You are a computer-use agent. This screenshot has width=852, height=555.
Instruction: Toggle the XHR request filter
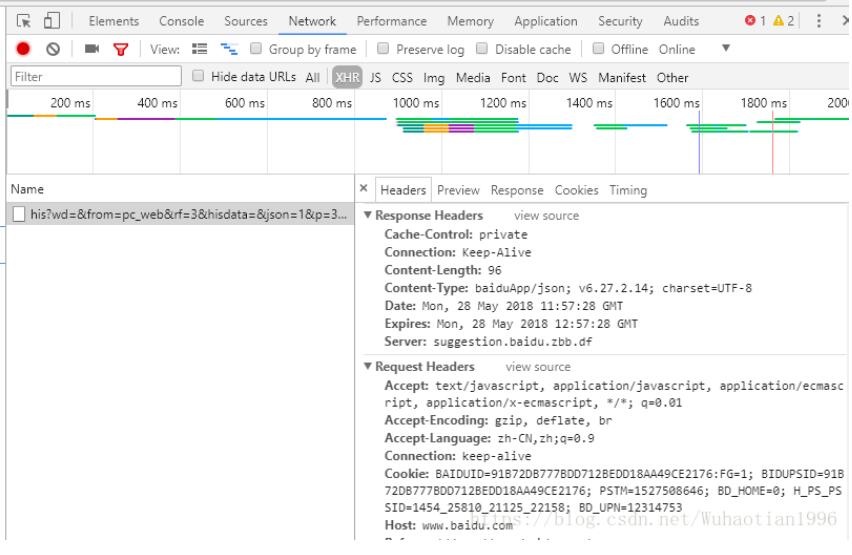click(347, 77)
